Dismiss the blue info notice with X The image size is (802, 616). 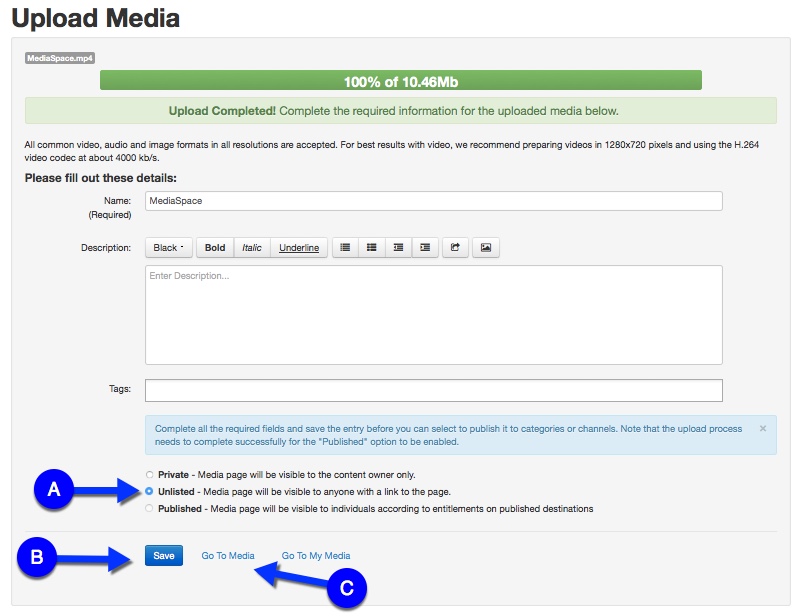click(x=763, y=428)
